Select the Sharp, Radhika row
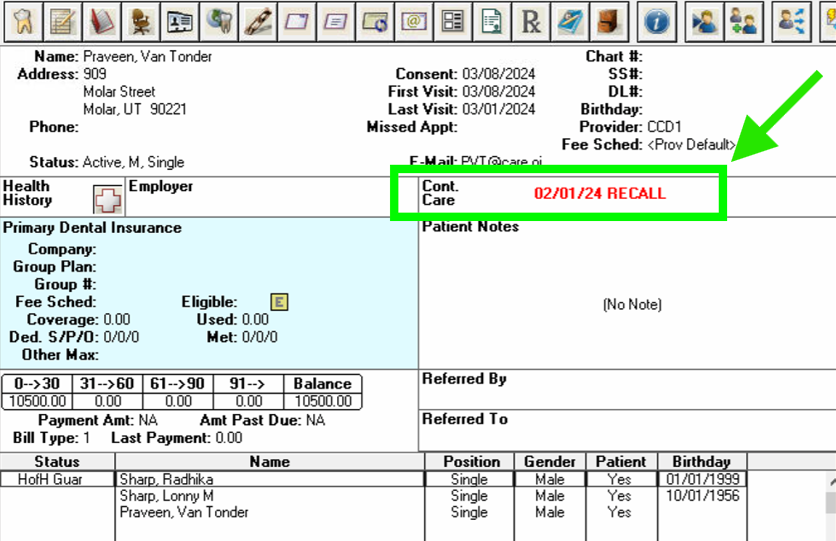Image resolution: width=836 pixels, height=541 pixels. (373, 479)
